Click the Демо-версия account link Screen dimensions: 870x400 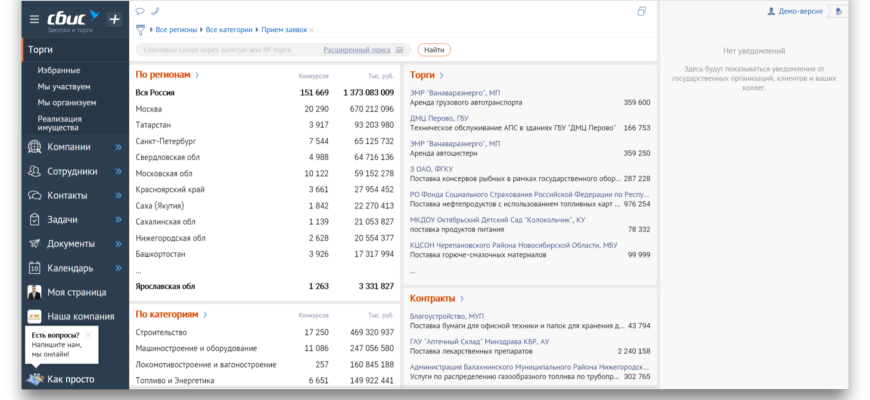click(801, 11)
